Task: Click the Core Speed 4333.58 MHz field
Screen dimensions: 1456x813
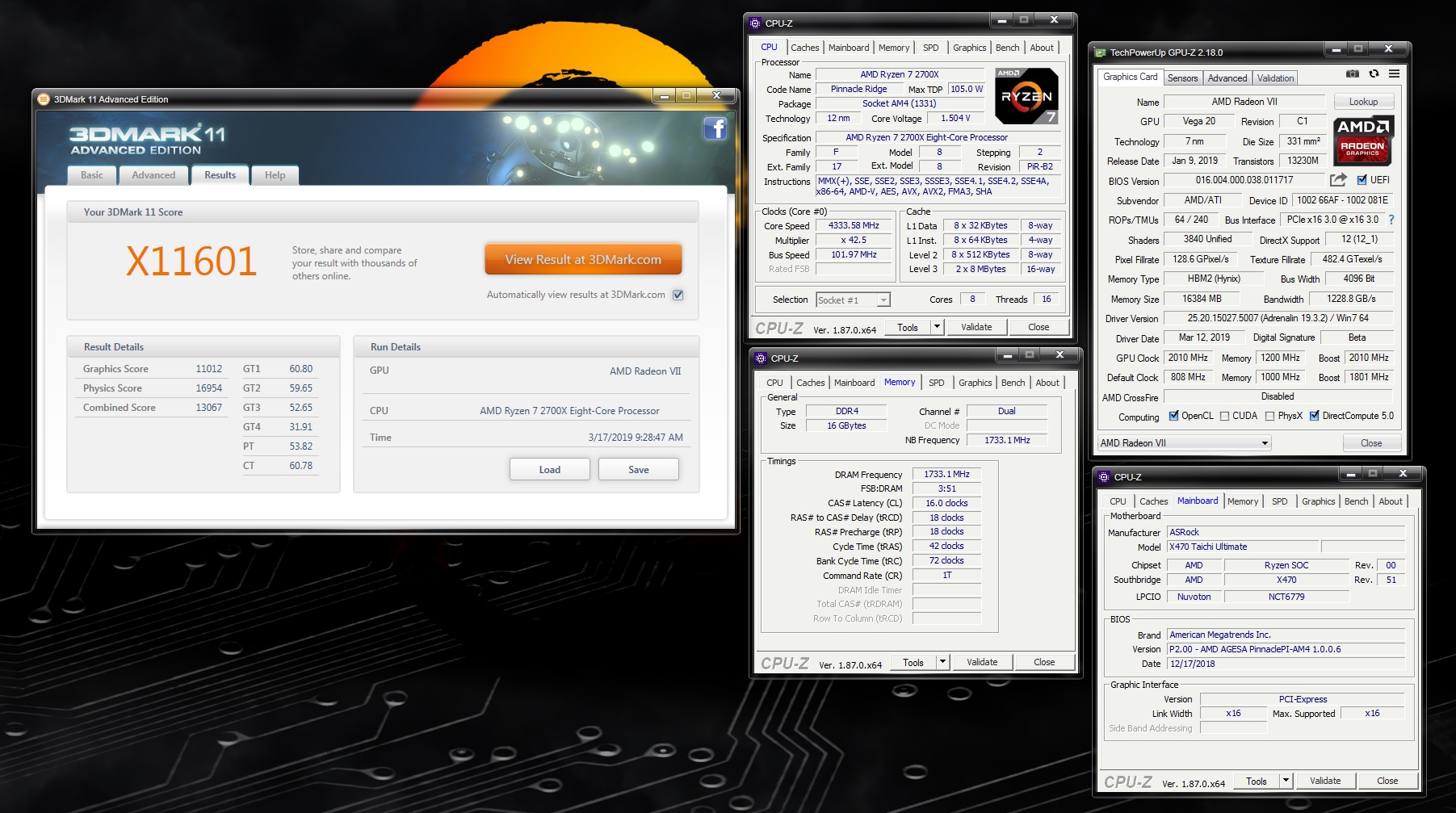Action: tap(854, 226)
